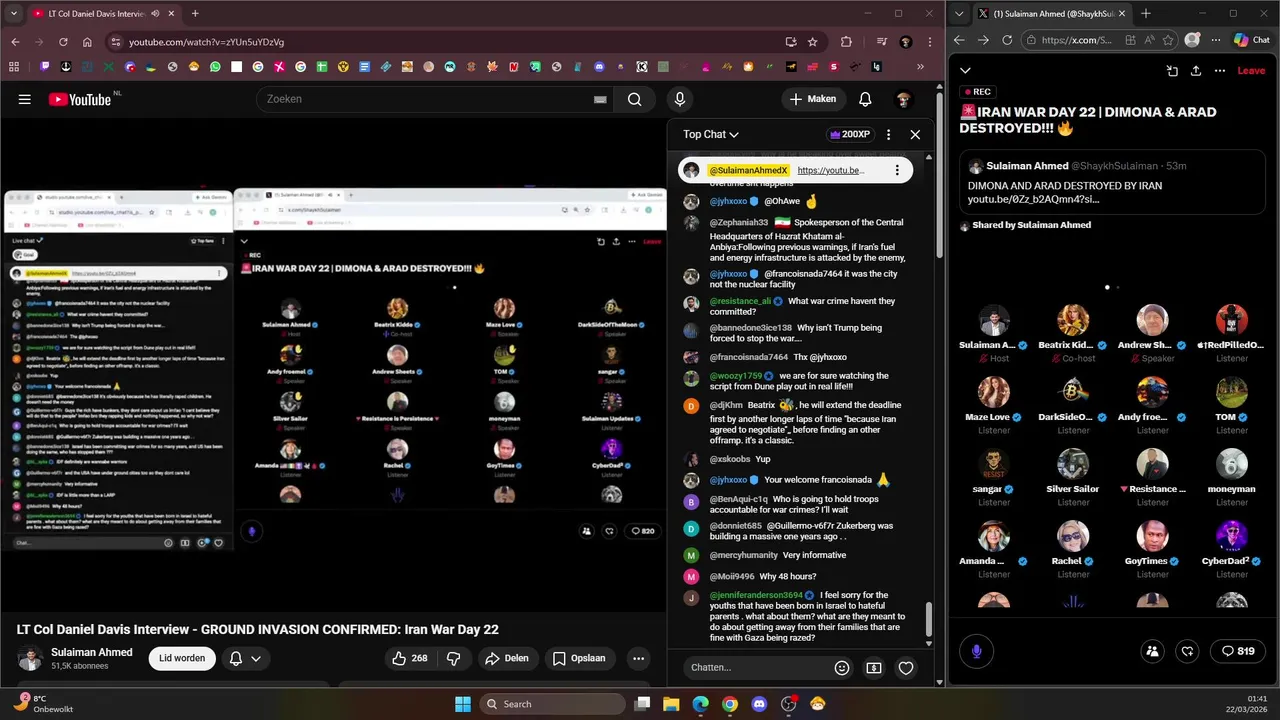Open the Sulaiman Ahmed channel name link

[x=92, y=652]
